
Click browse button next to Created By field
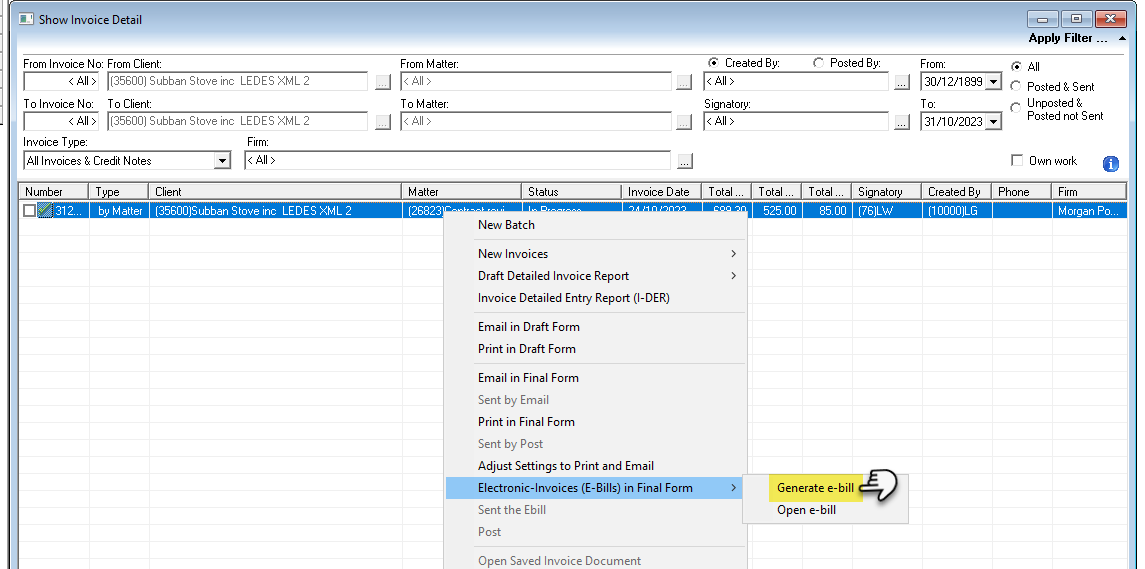pos(902,82)
